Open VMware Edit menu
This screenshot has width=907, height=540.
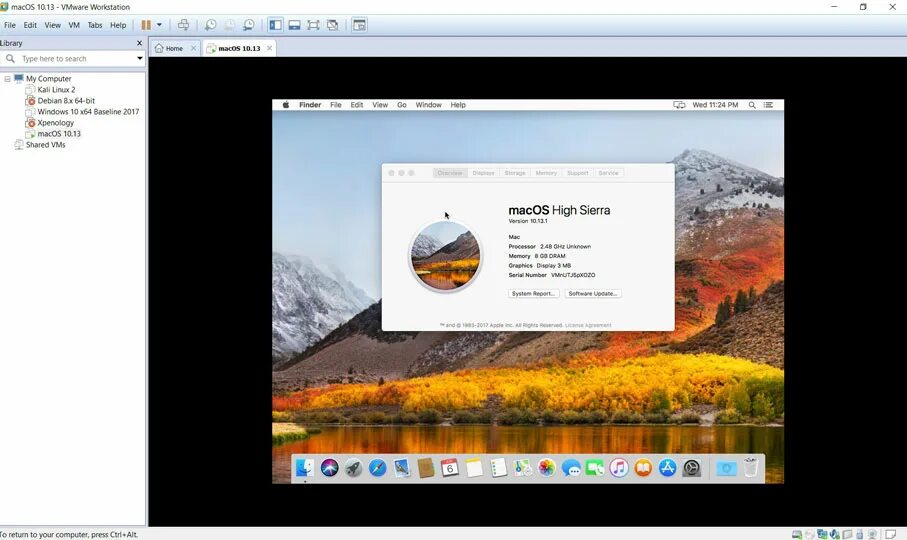[x=30, y=25]
